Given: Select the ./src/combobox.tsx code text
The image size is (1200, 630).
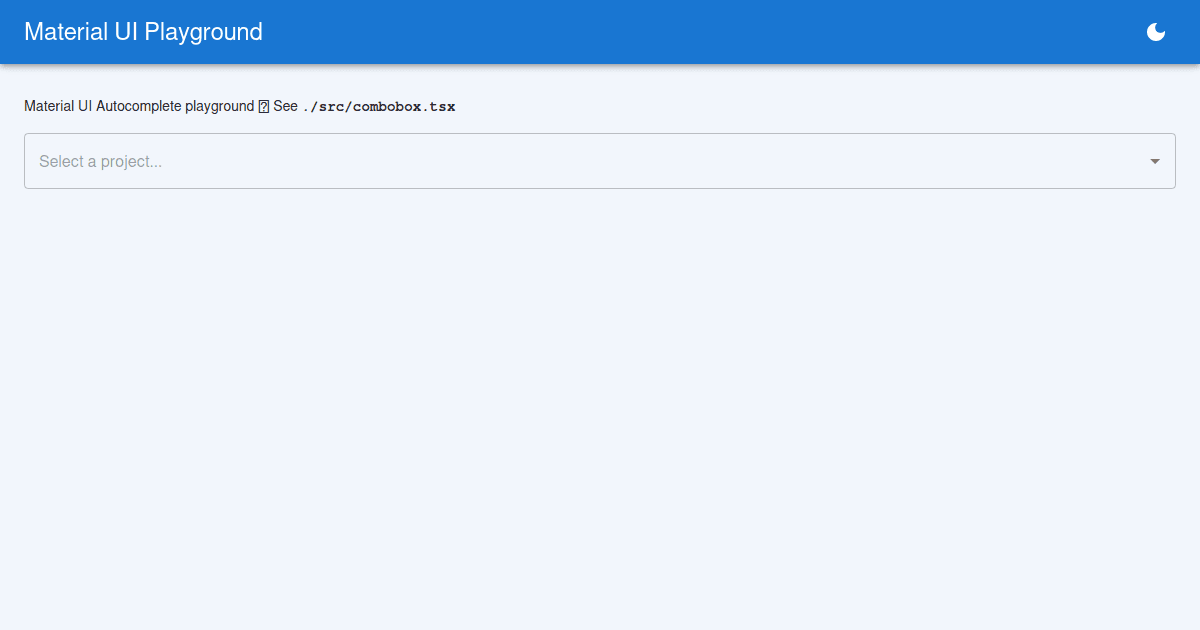Looking at the screenshot, I should pyautogui.click(x=378, y=106).
